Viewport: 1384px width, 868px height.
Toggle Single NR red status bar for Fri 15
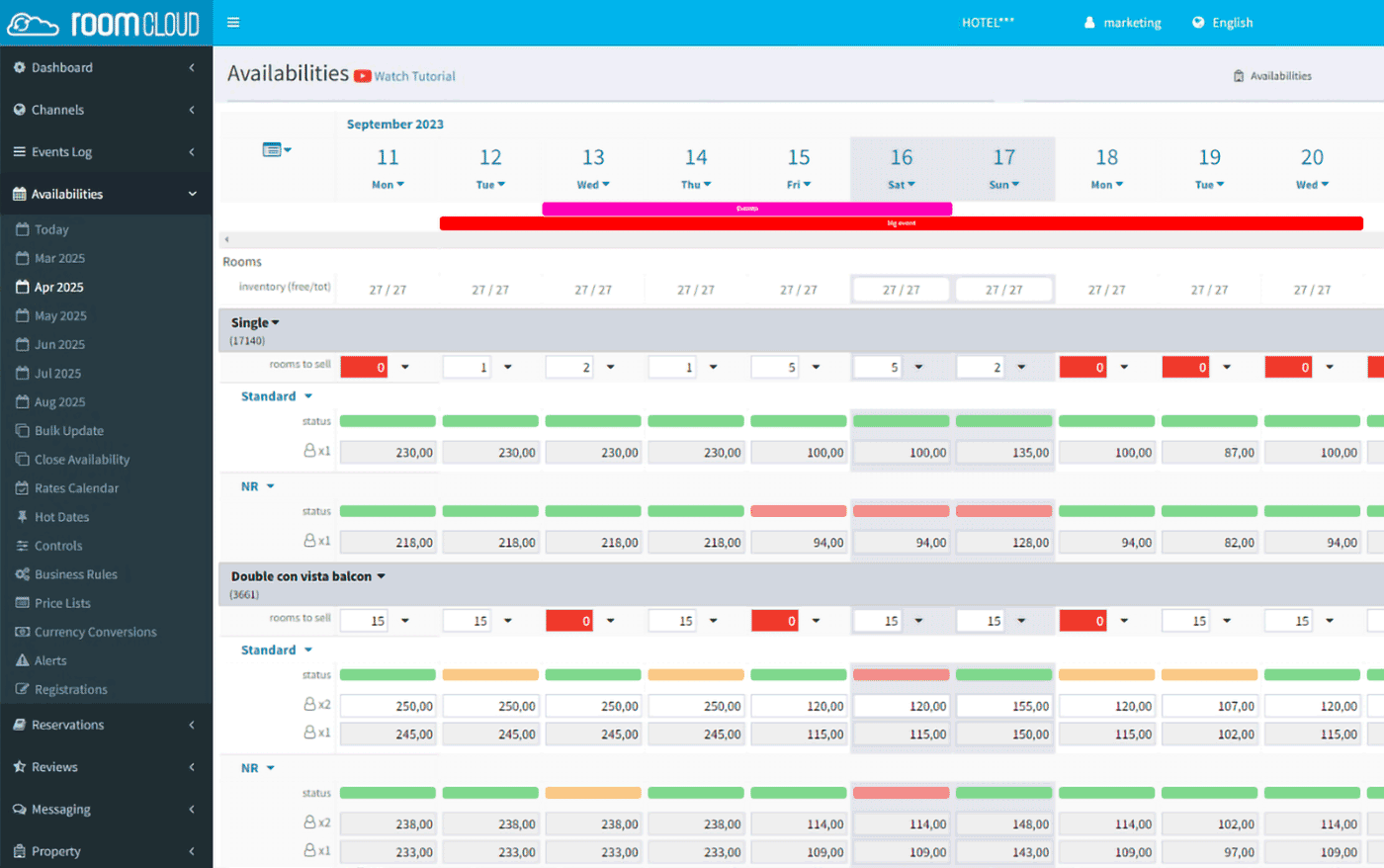[x=798, y=511]
